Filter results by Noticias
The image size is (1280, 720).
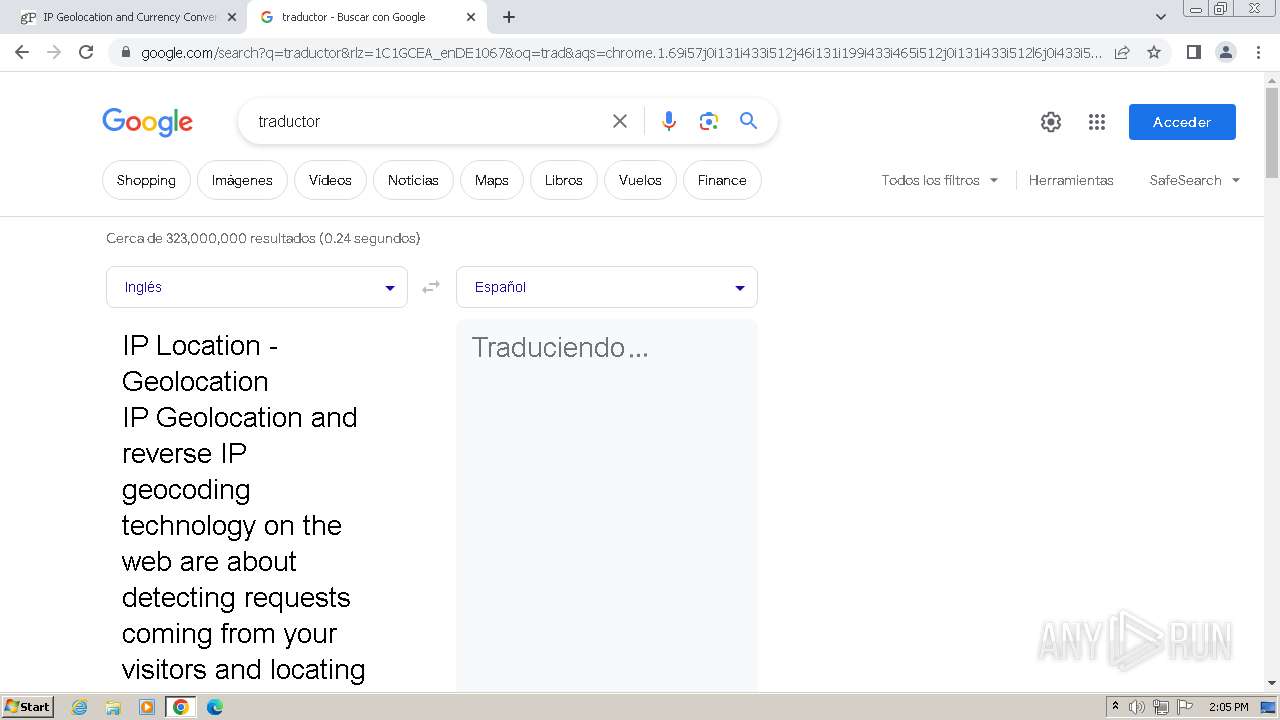413,180
